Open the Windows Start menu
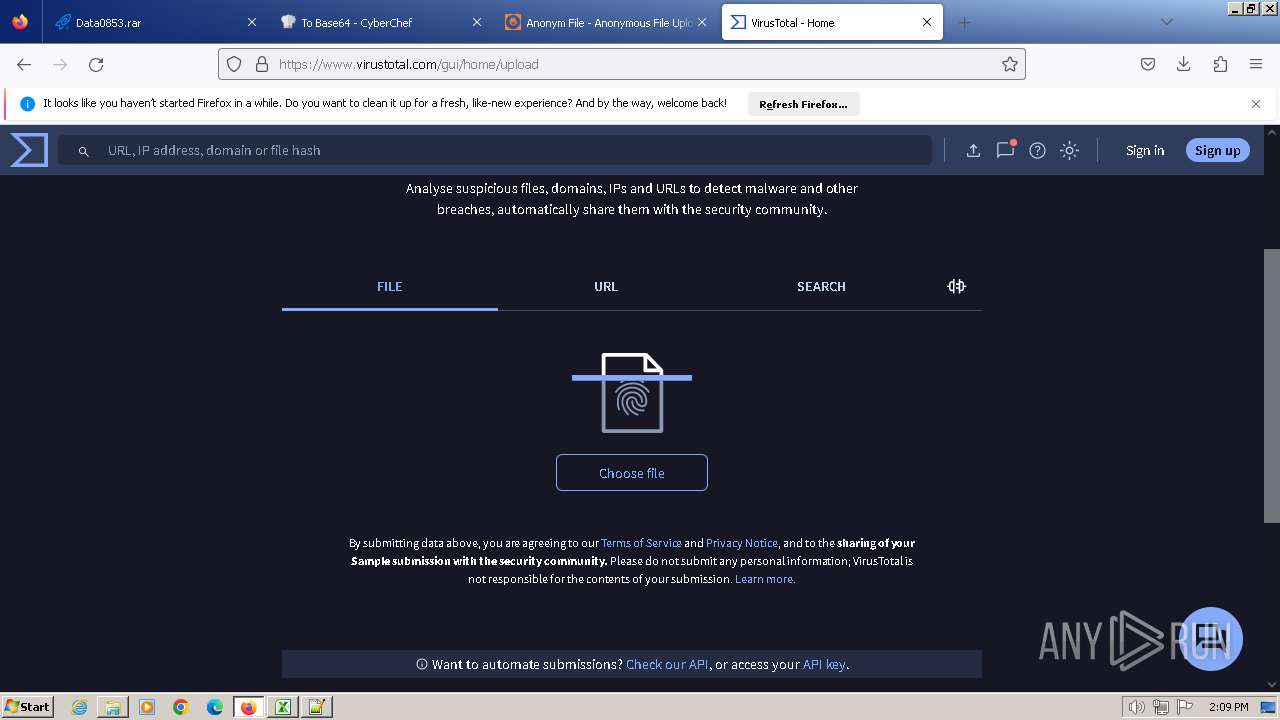Viewport: 1280px width, 720px height. 28,706
